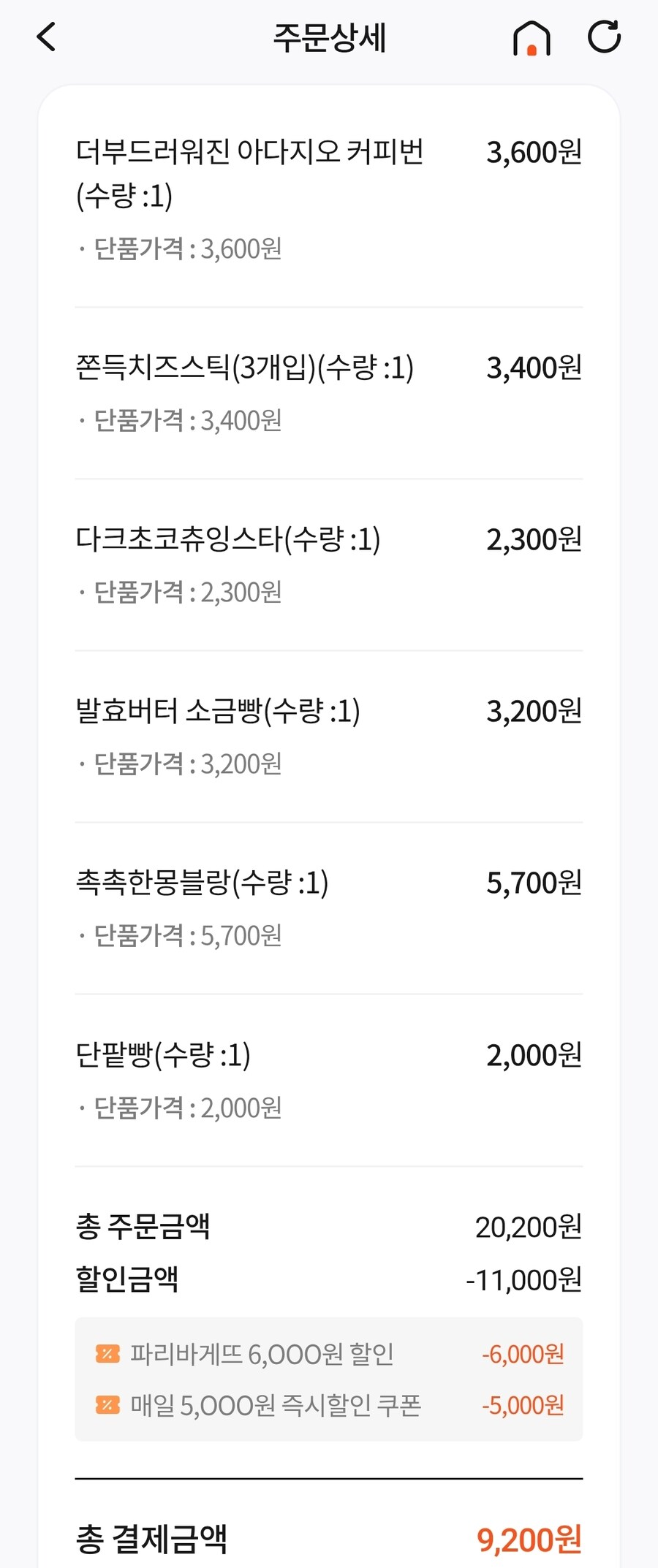Viewport: 658px width, 1568px height.
Task: Tap the back arrow icon
Action: click(46, 37)
